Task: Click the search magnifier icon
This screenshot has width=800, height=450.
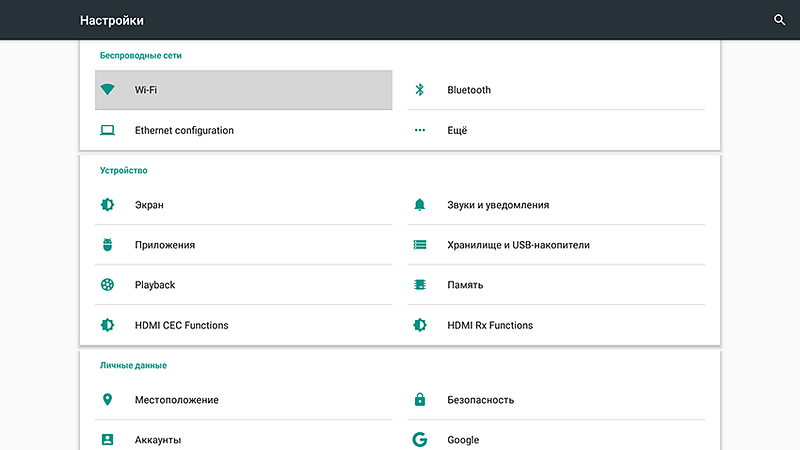Action: tap(780, 20)
